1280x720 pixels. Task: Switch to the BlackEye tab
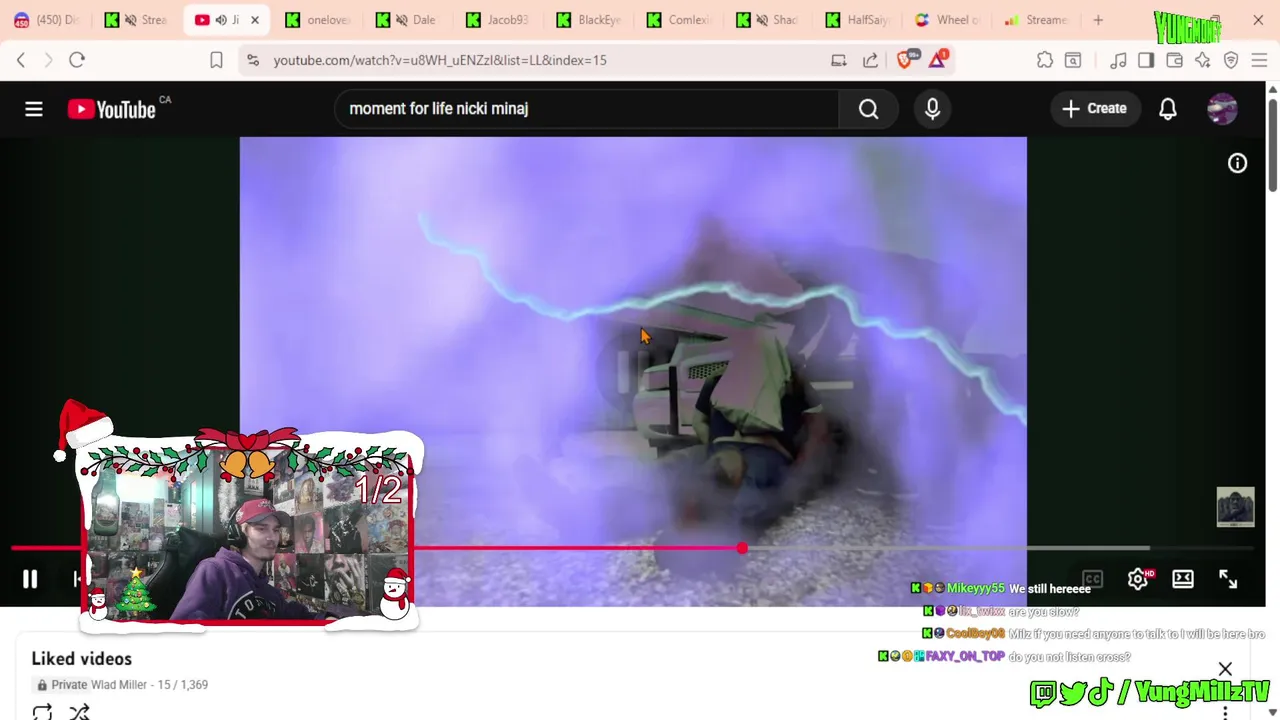pos(589,20)
